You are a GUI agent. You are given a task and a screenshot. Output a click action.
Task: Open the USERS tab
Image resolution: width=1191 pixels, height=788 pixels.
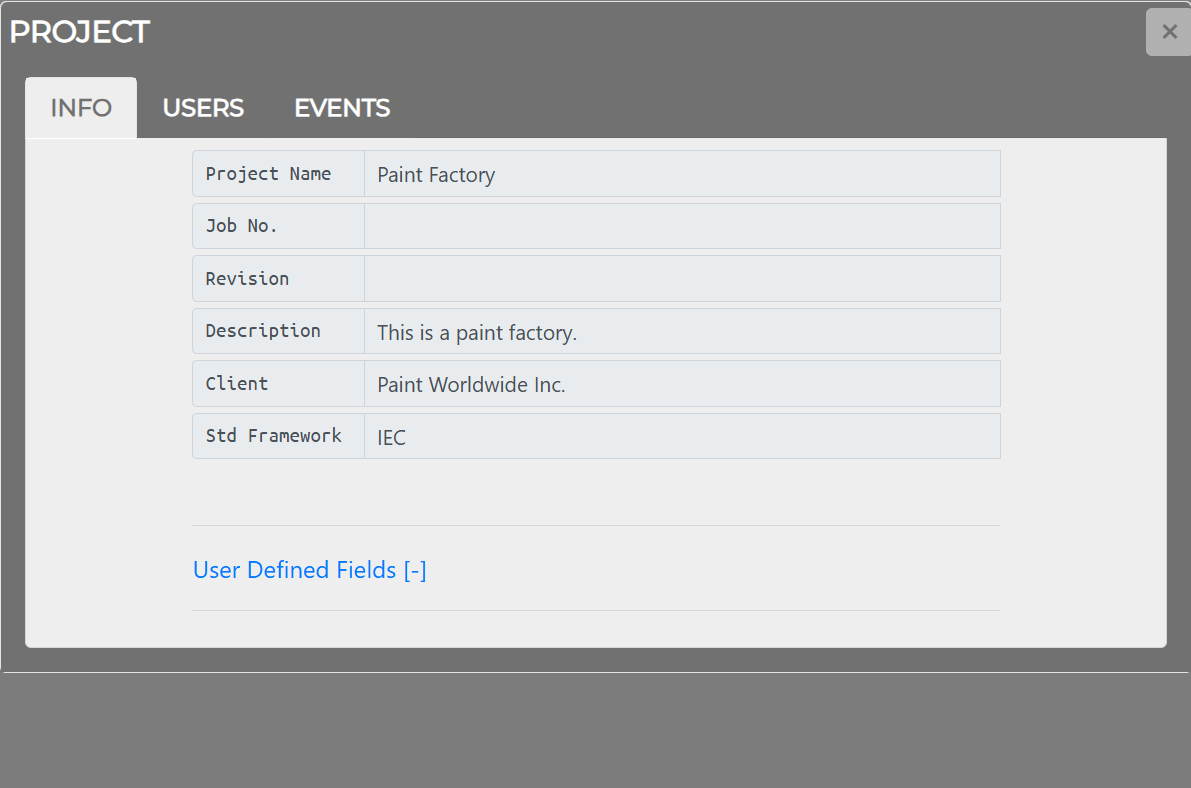tap(203, 108)
